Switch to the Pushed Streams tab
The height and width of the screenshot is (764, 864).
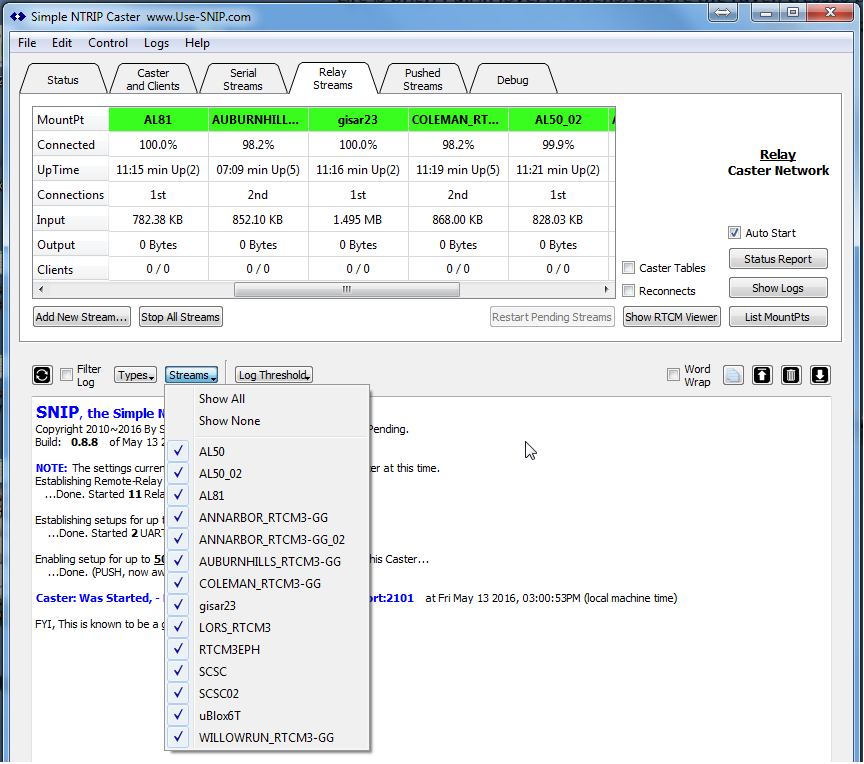pyautogui.click(x=422, y=79)
